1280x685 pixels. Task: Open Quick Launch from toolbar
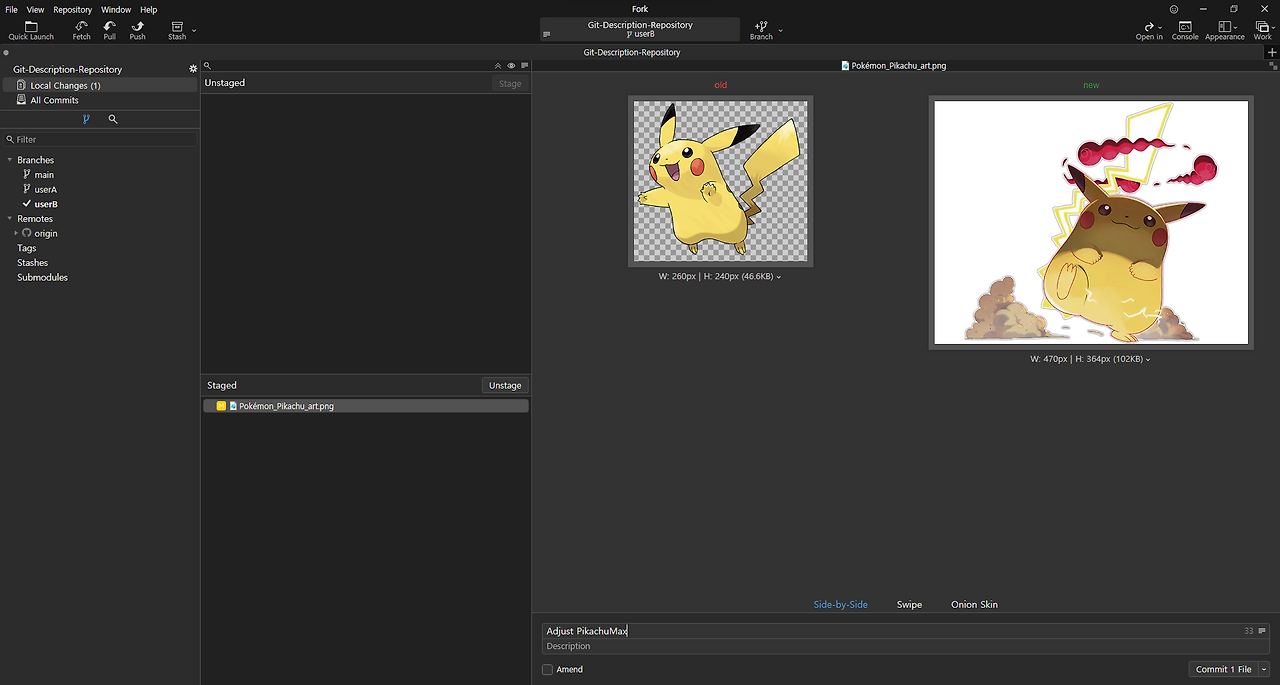click(x=31, y=30)
